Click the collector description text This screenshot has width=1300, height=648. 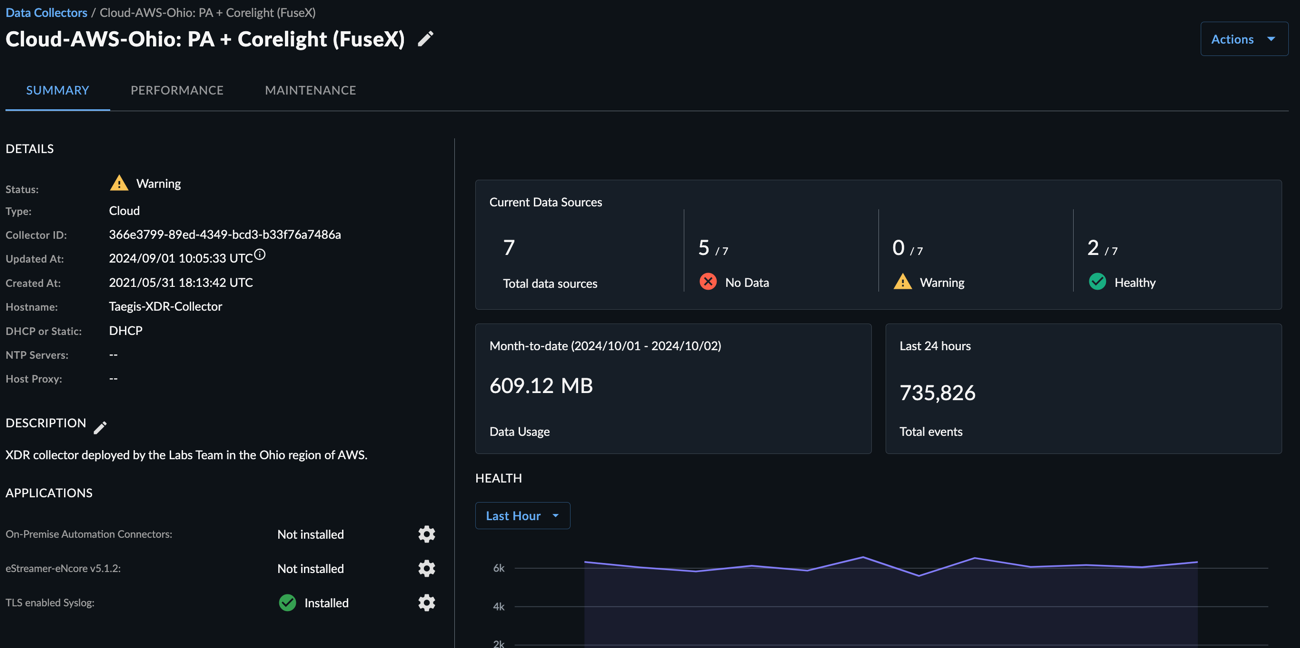[x=186, y=455]
